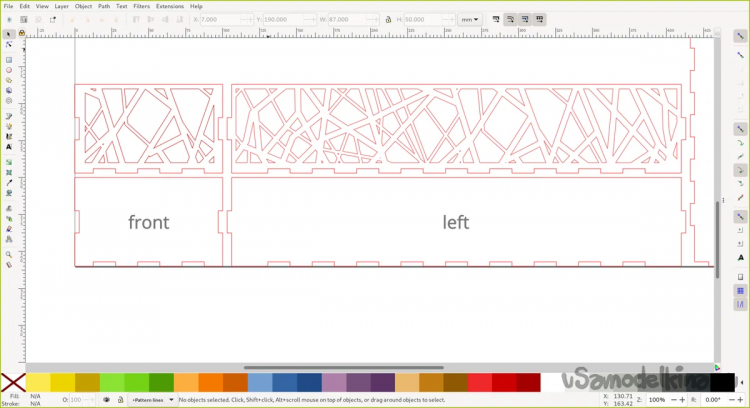
Task: Open the Path menu
Action: click(104, 6)
